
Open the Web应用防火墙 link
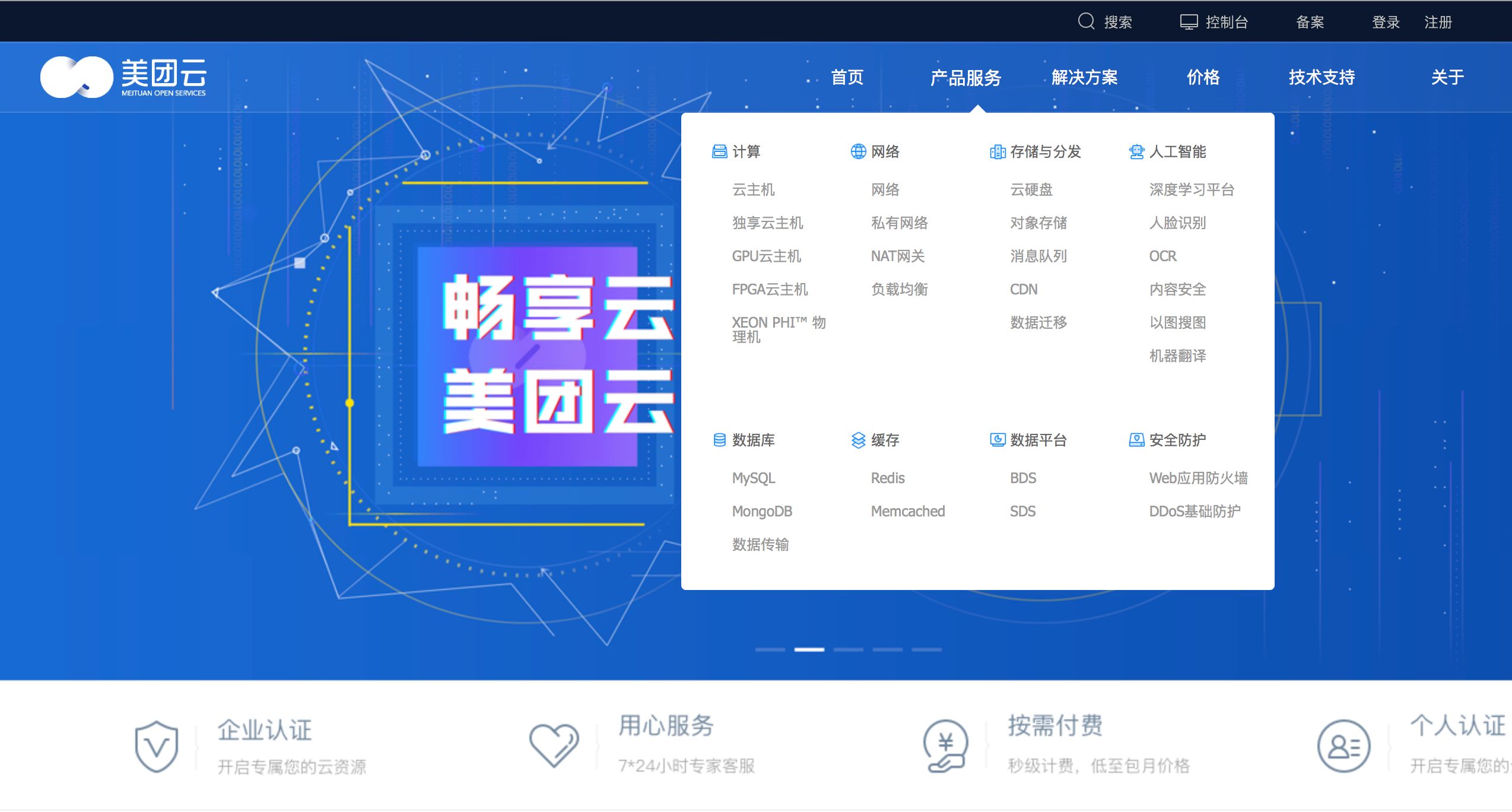1197,478
